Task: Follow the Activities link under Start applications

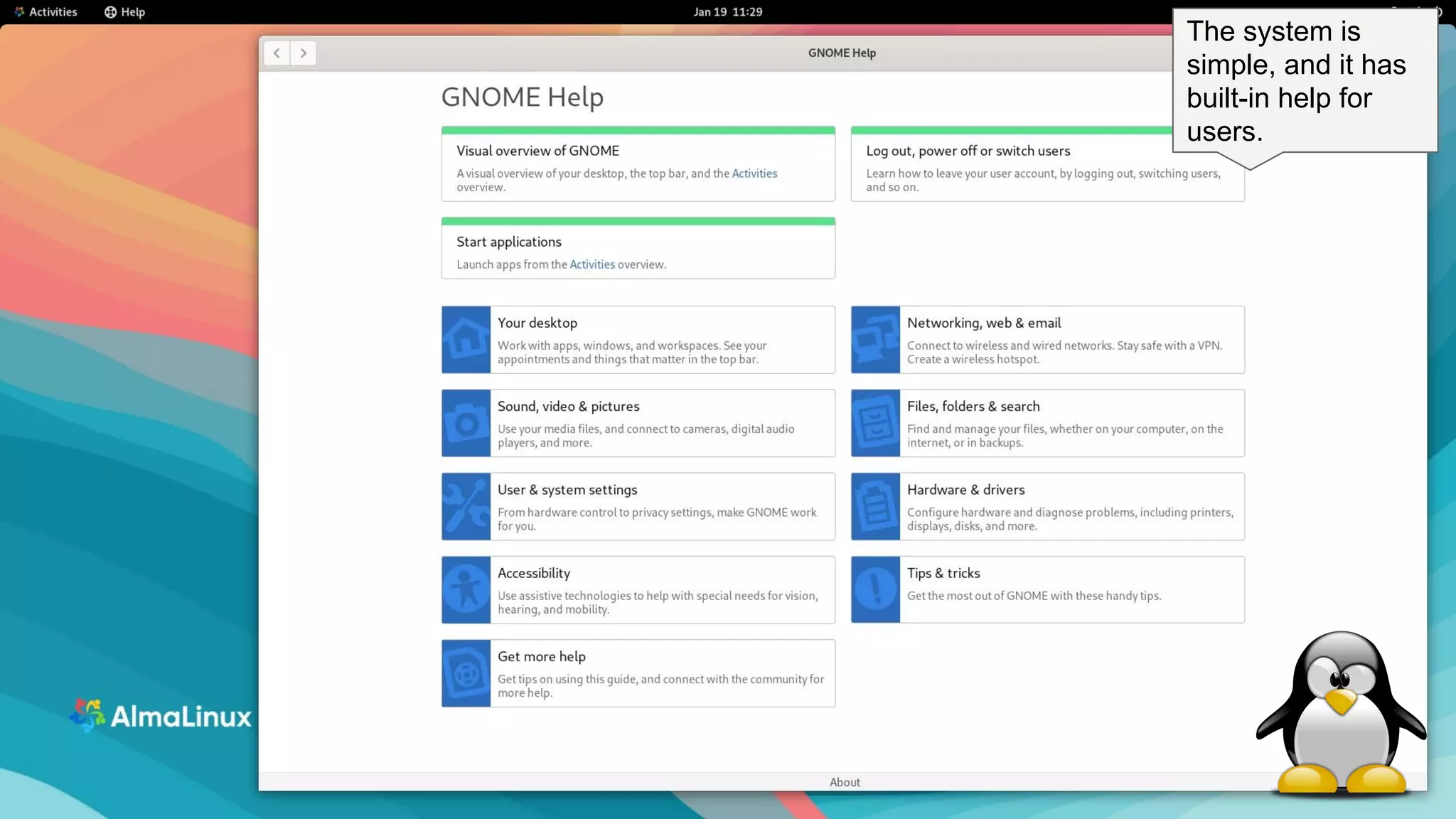Action: [591, 264]
